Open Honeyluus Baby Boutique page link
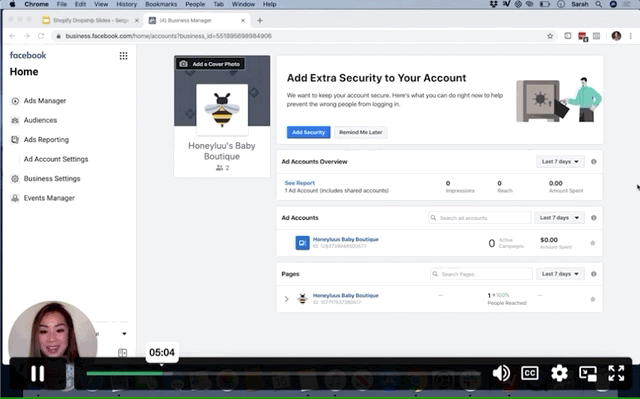 (346, 295)
